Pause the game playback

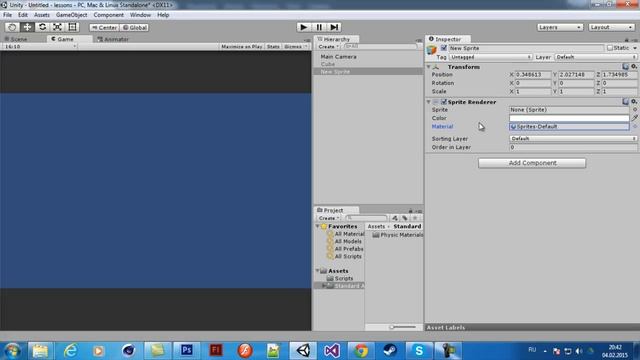[319, 27]
